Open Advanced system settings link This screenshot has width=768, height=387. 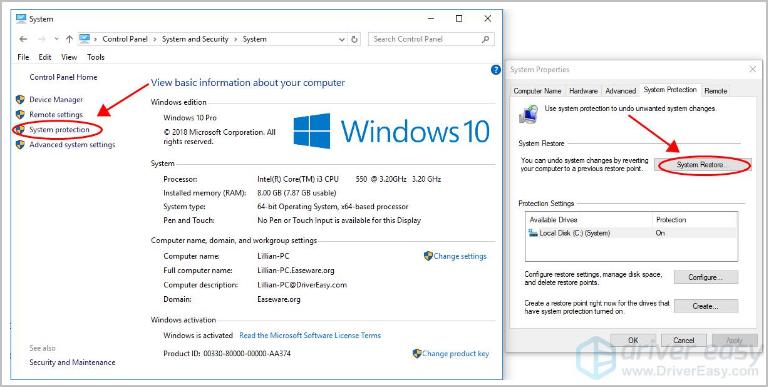click(x=72, y=145)
